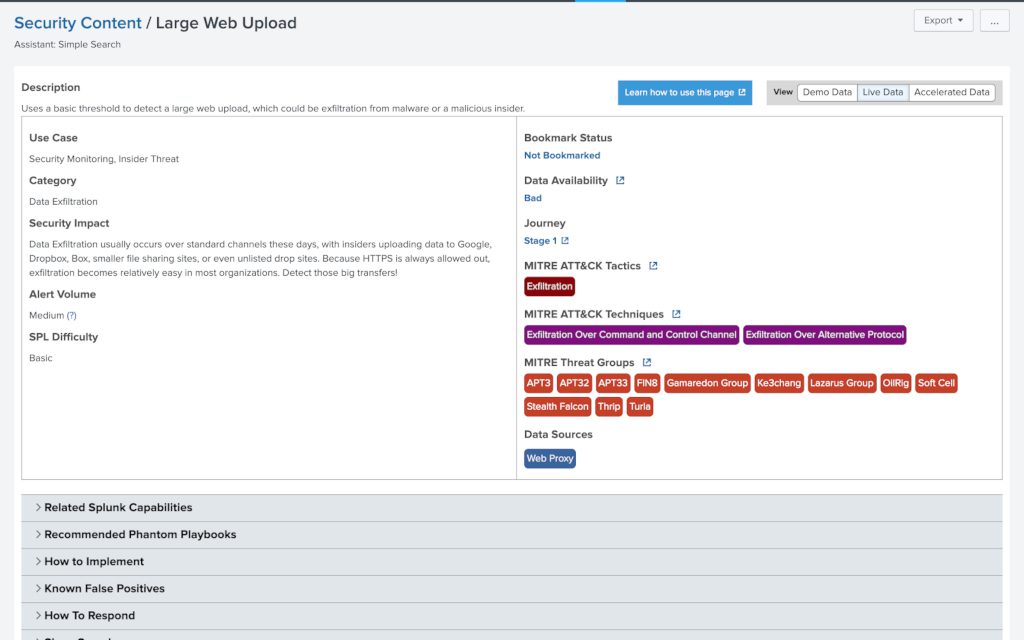Click the 'Assistant: Simple Search' subtitle
This screenshot has height=640, width=1024.
(67, 44)
